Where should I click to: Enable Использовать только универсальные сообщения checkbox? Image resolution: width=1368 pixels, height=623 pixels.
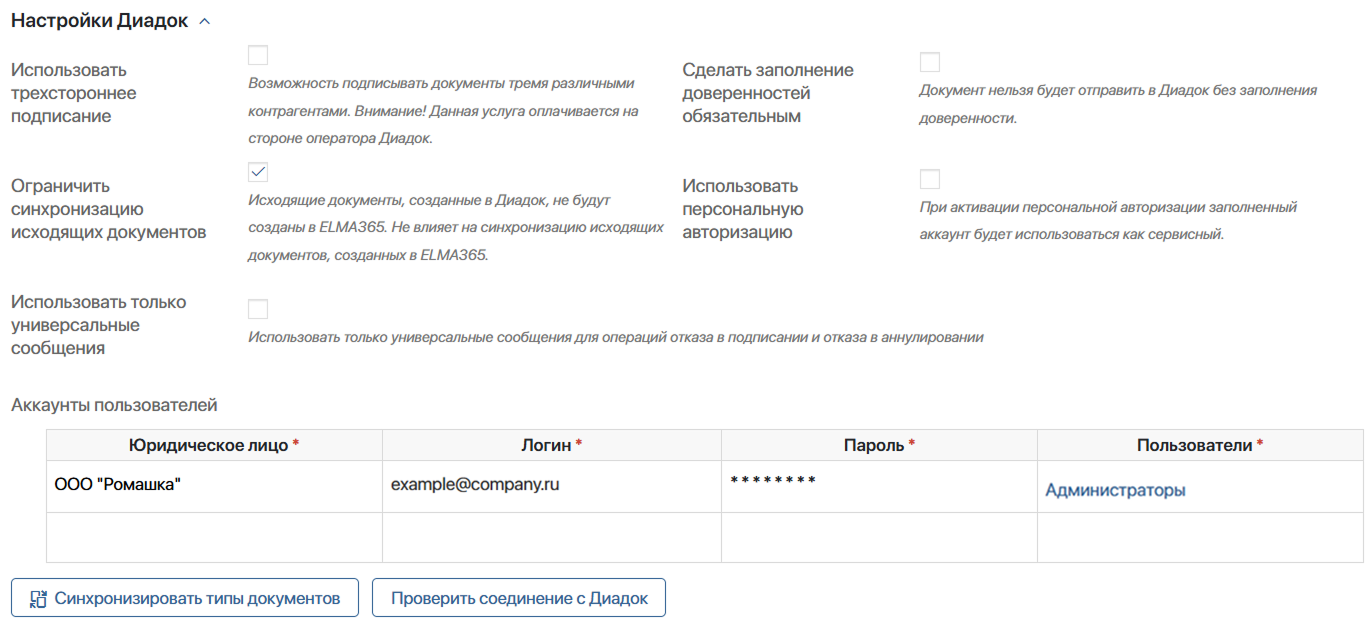258,309
